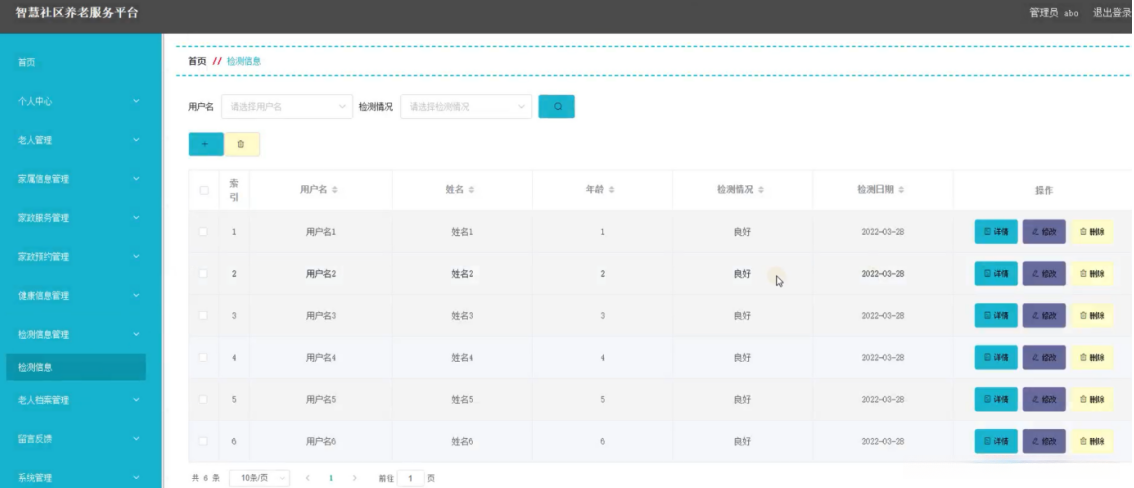Screen dimensions: 1134x488
Task: Check the row for 用户名6
Action: 203,441
